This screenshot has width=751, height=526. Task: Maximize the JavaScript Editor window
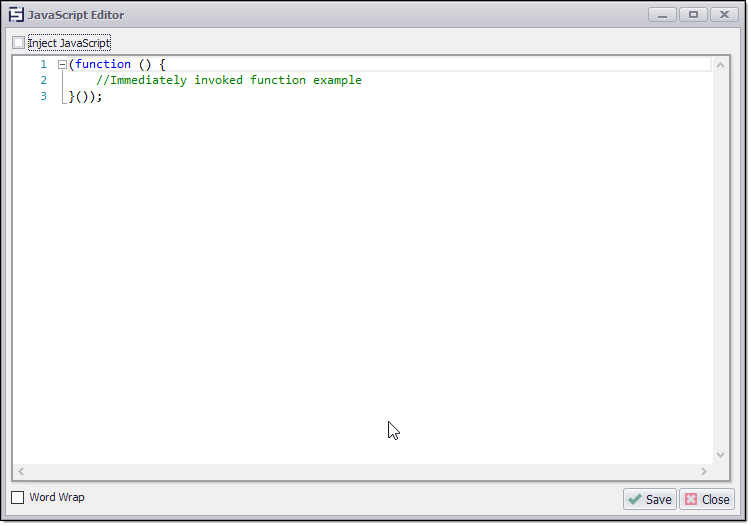pos(693,15)
